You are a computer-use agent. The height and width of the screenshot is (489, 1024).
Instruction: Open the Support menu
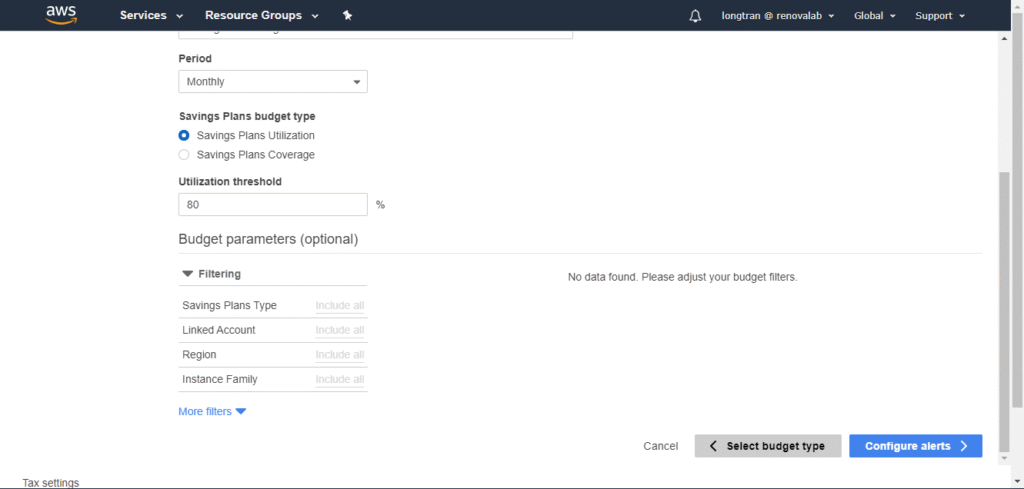coord(940,16)
